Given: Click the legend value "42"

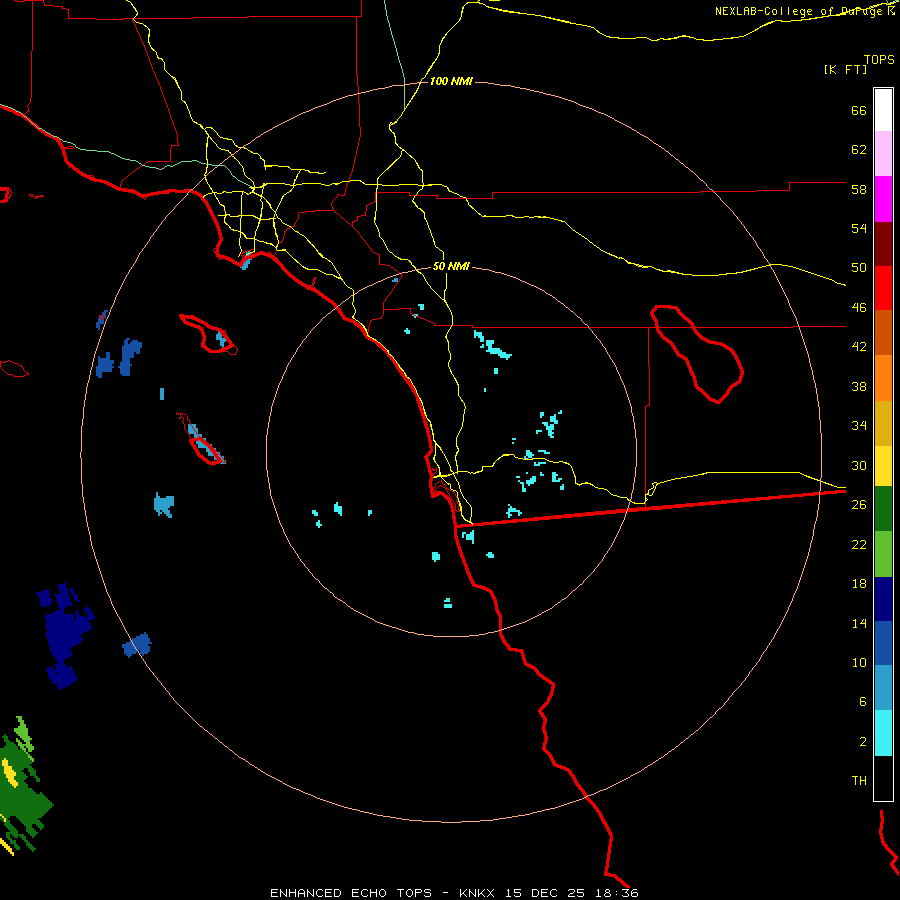Looking at the screenshot, I should click(x=859, y=347).
